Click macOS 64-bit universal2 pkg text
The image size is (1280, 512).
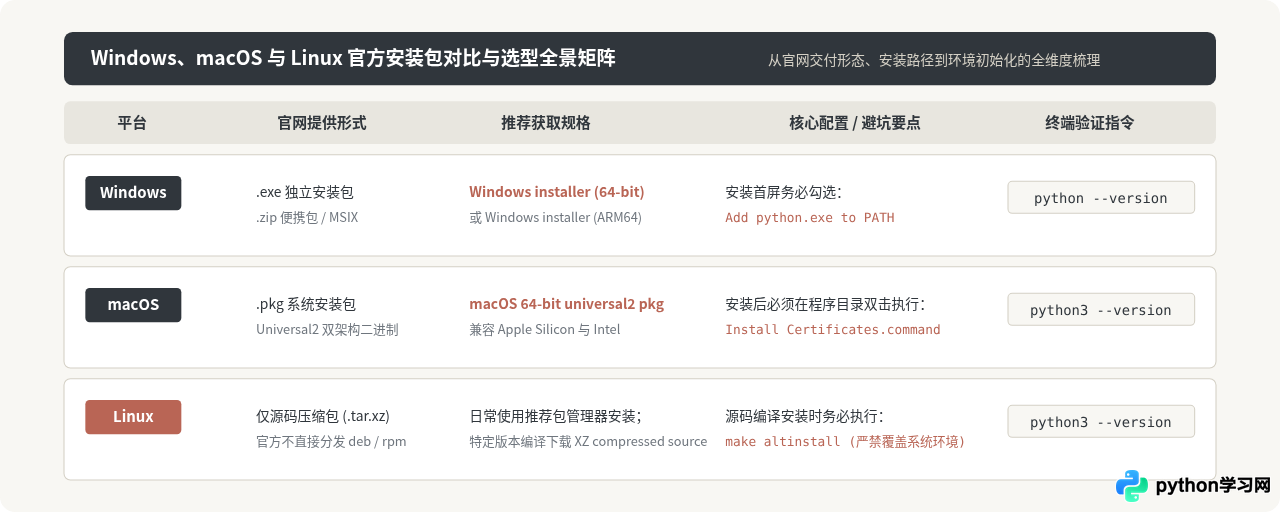pyautogui.click(x=567, y=304)
